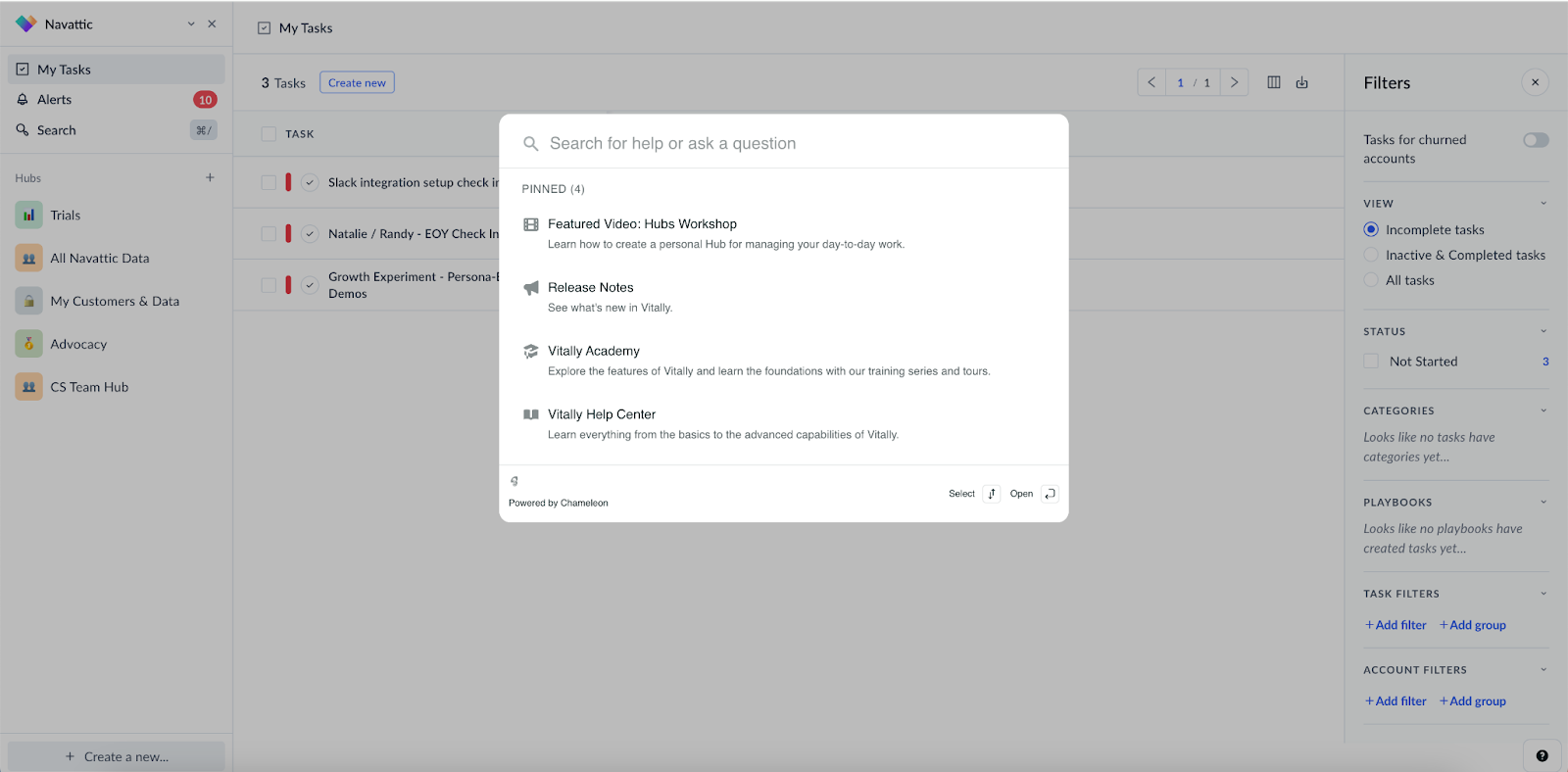Viewport: 1568px width, 772px height.
Task: Check the Growth Experiment task checkbox
Action: (269, 285)
